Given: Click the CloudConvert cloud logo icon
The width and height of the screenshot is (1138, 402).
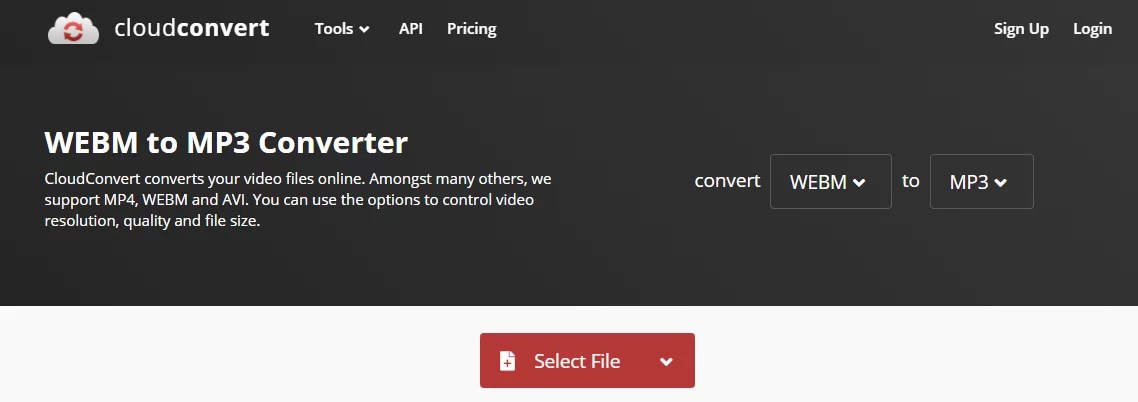Looking at the screenshot, I should tap(73, 29).
